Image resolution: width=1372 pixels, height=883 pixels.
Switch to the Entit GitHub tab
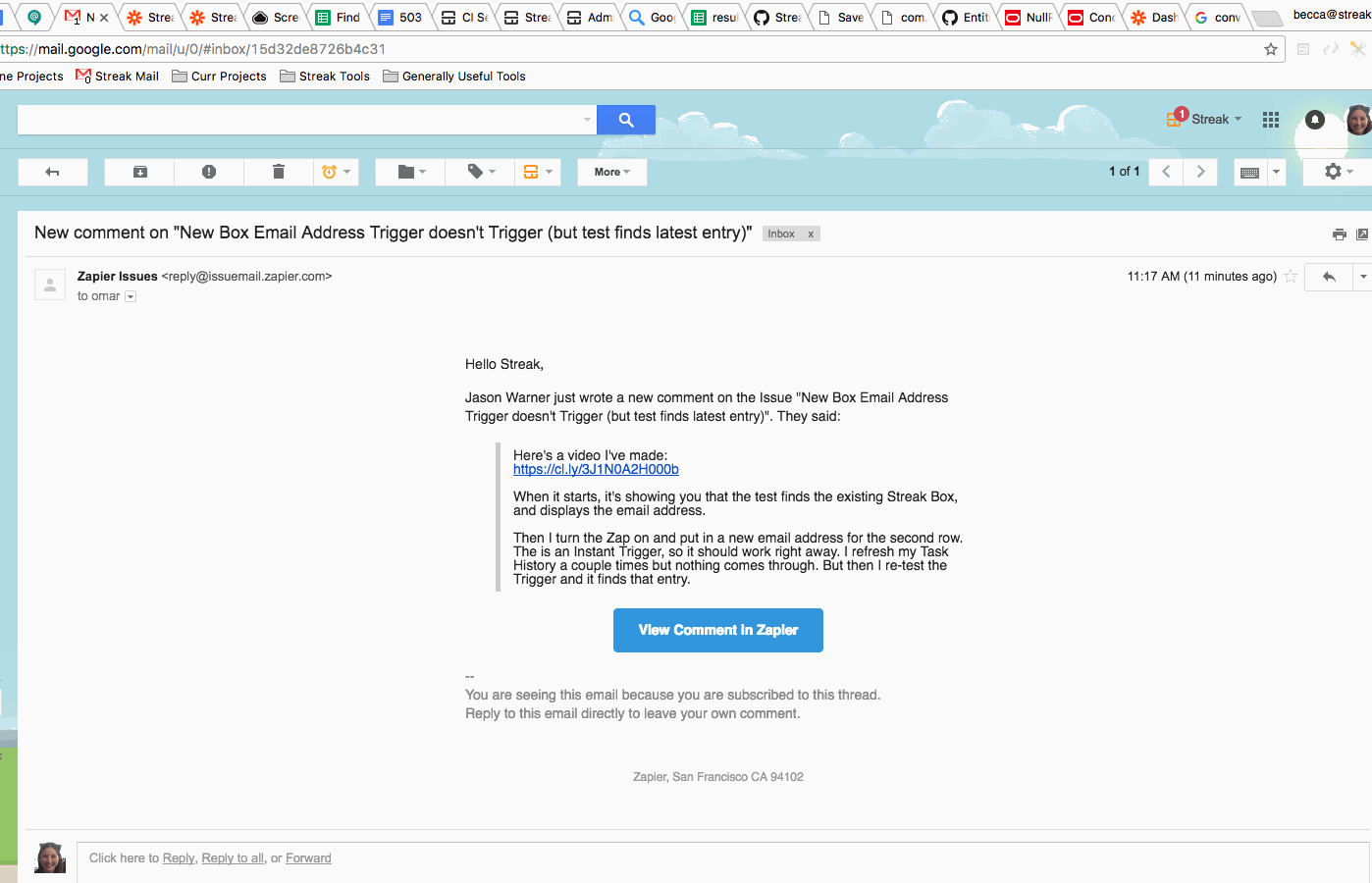(x=966, y=17)
